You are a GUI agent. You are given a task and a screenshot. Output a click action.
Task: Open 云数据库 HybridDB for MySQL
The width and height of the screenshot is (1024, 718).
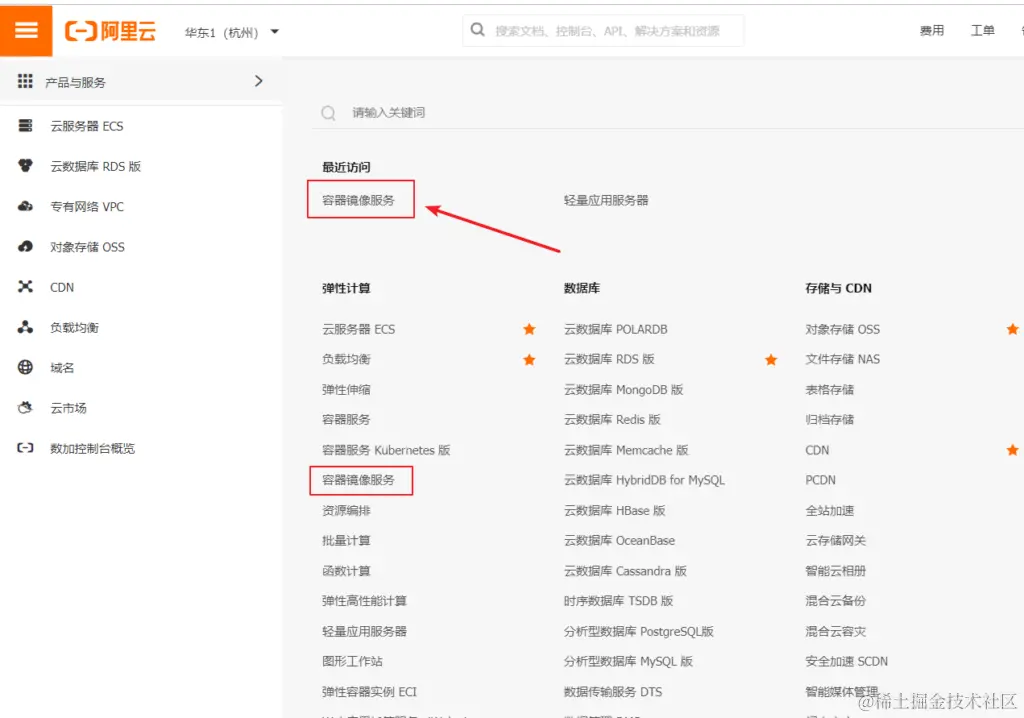[645, 480]
